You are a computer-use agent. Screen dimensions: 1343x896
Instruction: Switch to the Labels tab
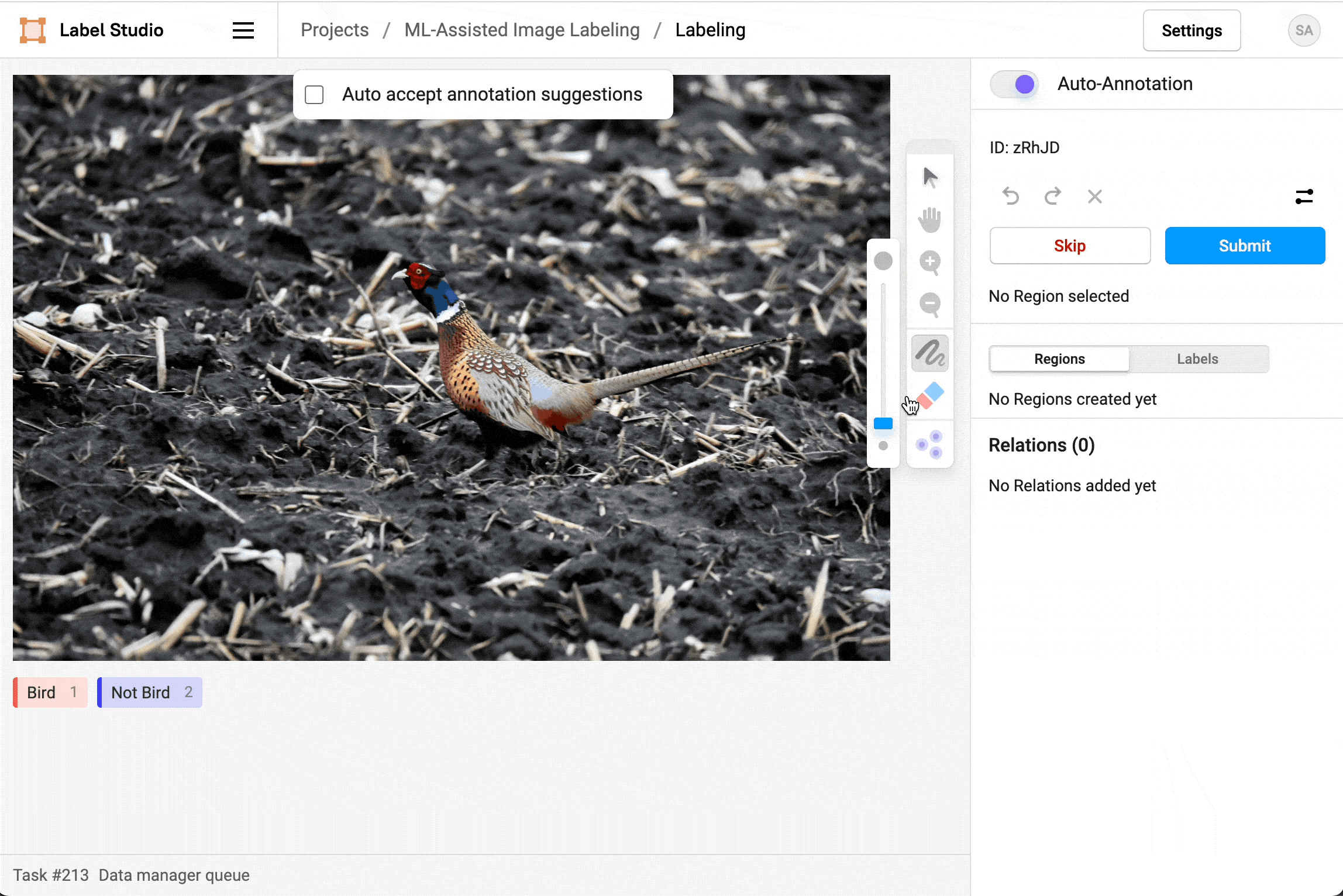(1198, 358)
